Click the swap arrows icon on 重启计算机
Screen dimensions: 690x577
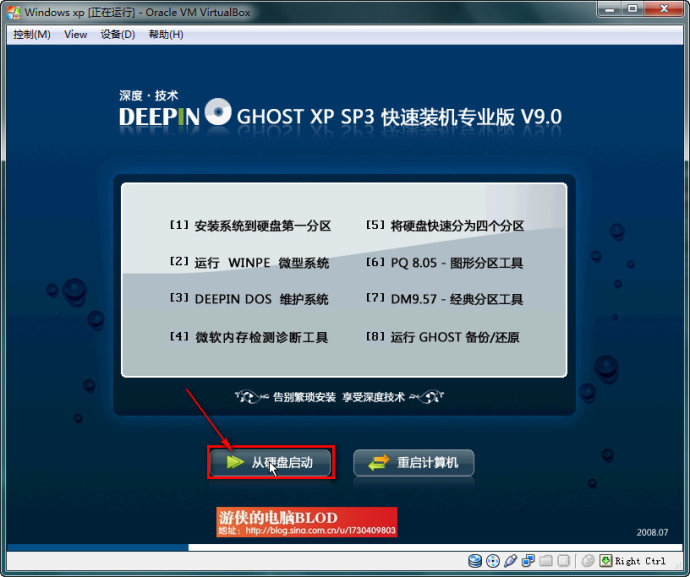379,462
